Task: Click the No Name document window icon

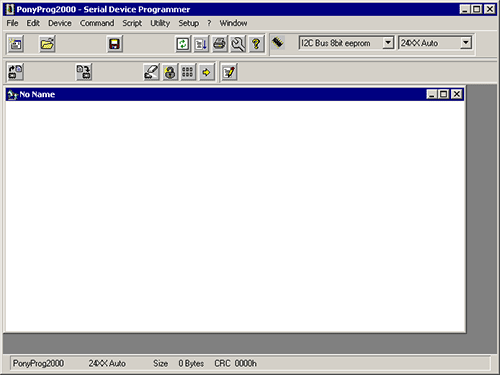Action: pos(13,95)
